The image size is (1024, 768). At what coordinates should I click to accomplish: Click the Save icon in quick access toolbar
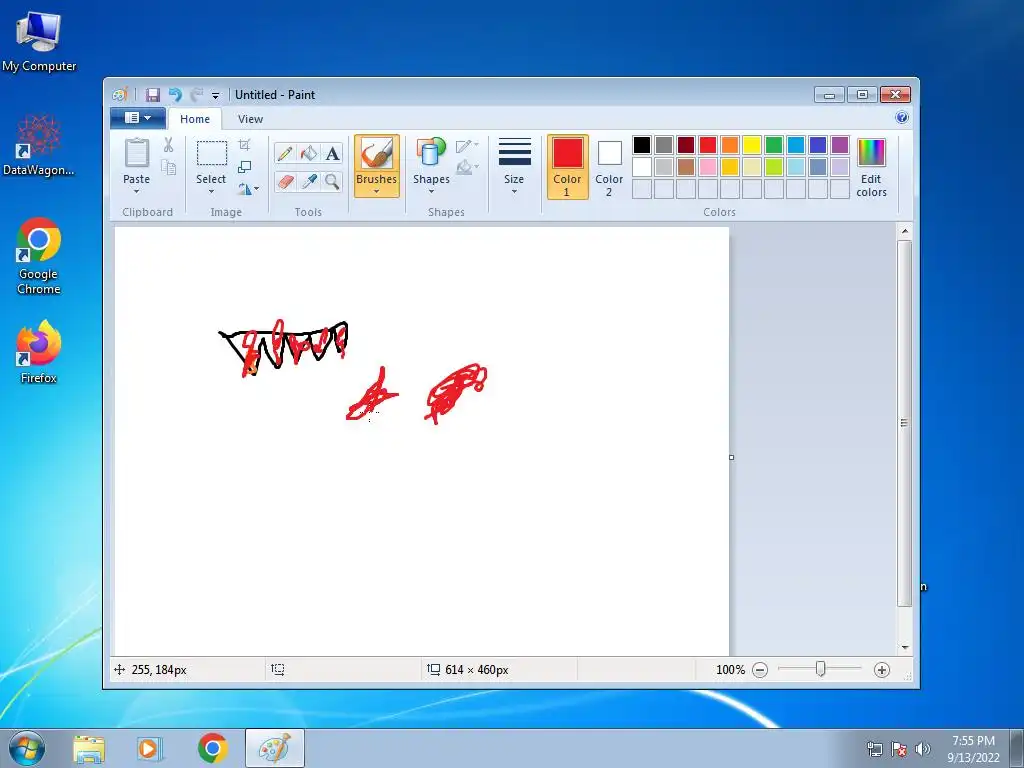(152, 95)
